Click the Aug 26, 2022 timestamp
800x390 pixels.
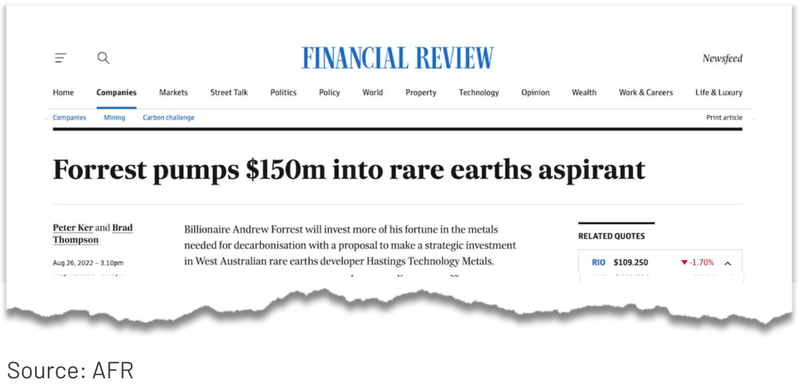click(x=88, y=263)
